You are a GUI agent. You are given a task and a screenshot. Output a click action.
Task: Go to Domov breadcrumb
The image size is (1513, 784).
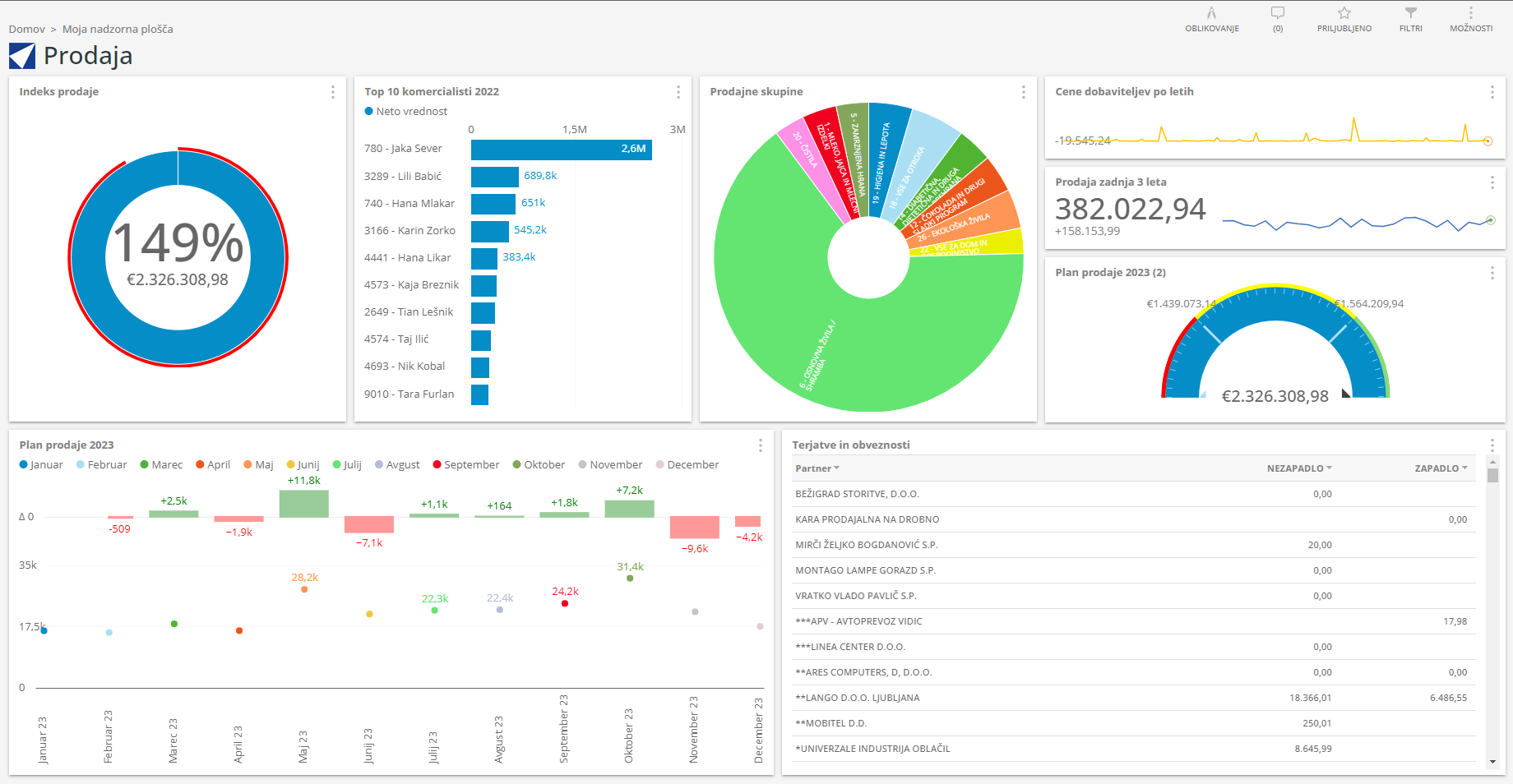coord(27,29)
